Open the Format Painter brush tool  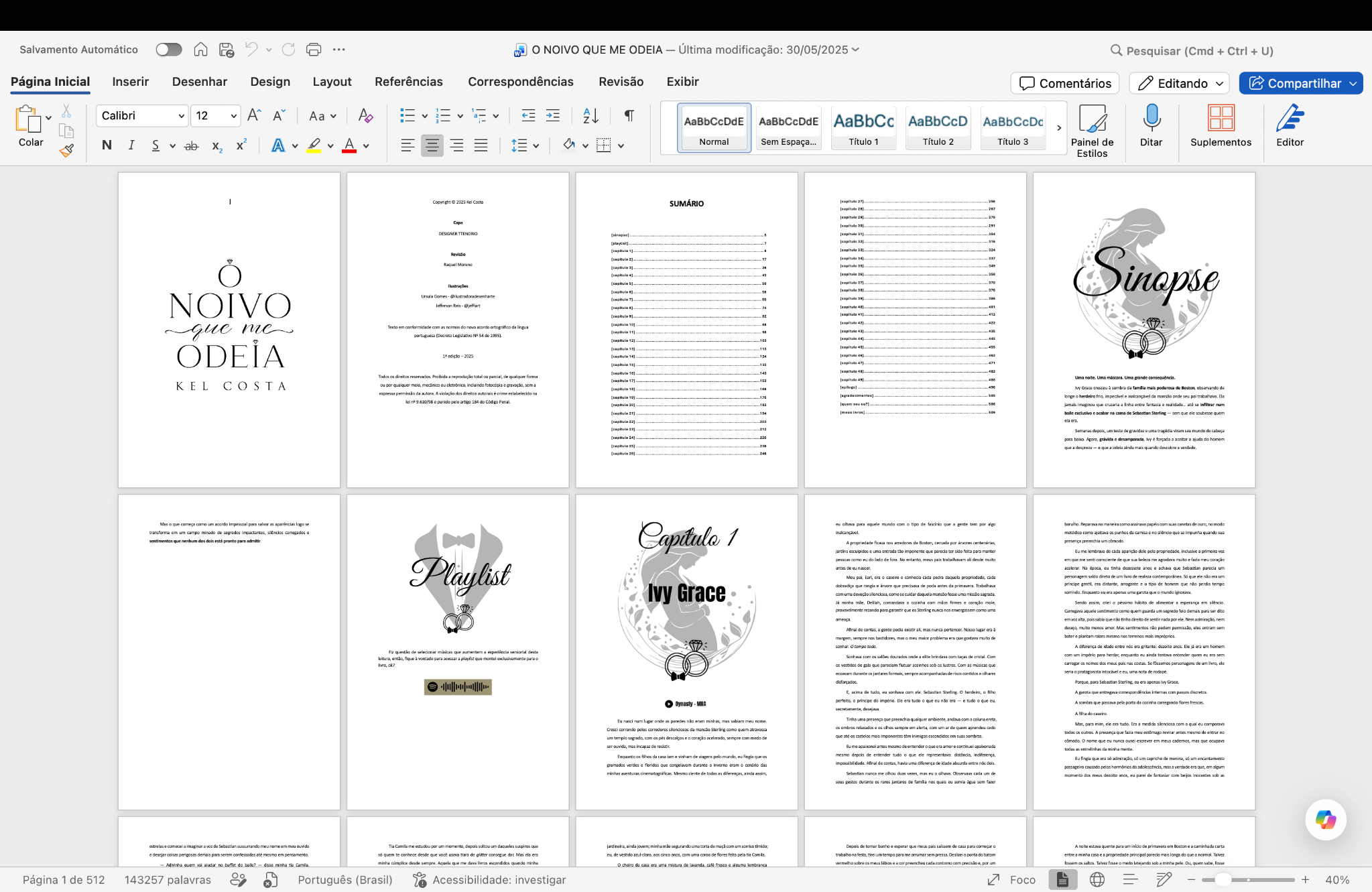tap(66, 151)
